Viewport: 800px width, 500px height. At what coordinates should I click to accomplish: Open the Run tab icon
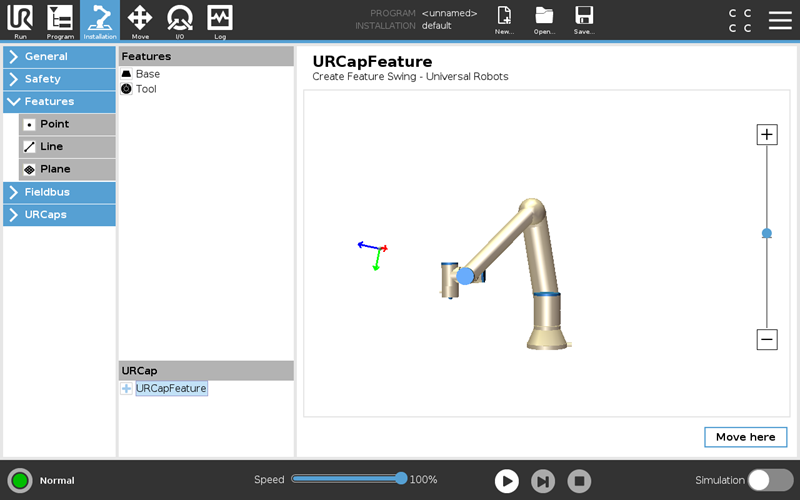[x=20, y=20]
